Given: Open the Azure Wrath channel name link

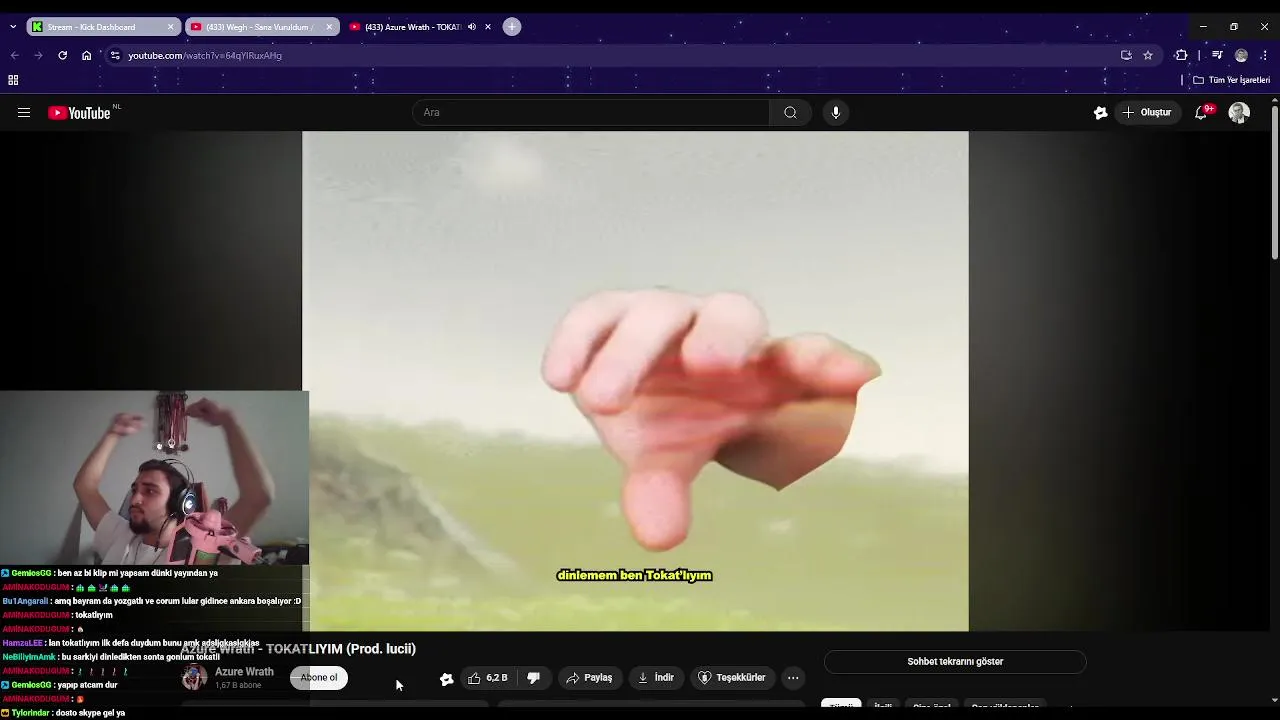Looking at the screenshot, I should click(x=244, y=672).
